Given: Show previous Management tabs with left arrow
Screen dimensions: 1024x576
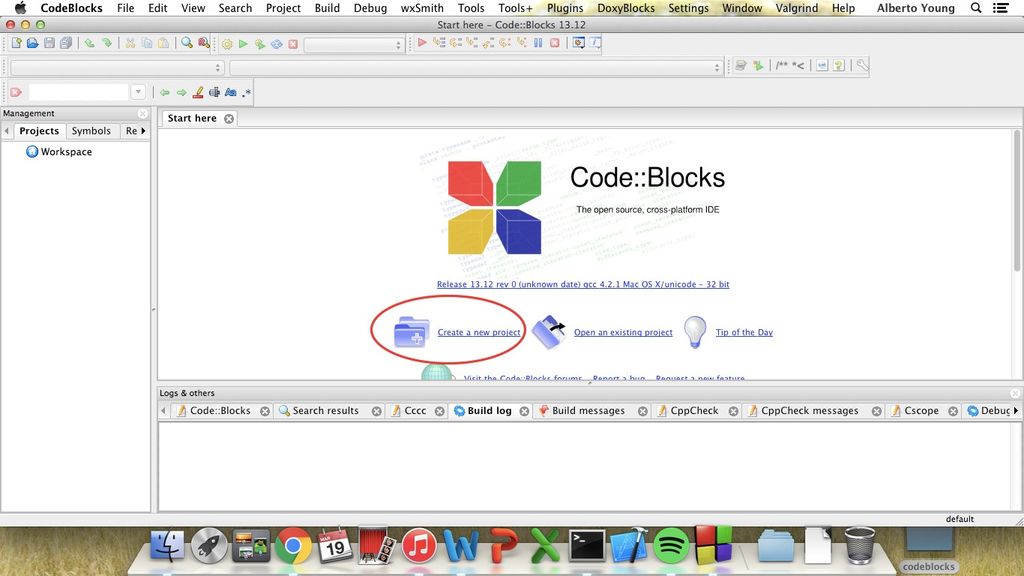Looking at the screenshot, I should tap(7, 131).
